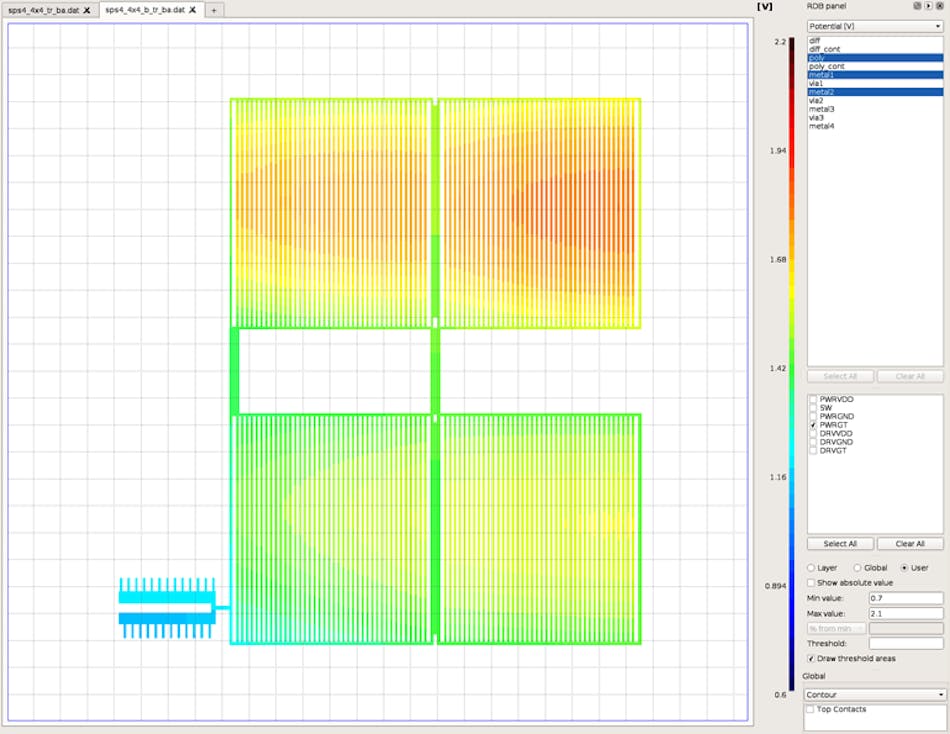Uncheck the PWRGT net checkbox

tap(810, 423)
